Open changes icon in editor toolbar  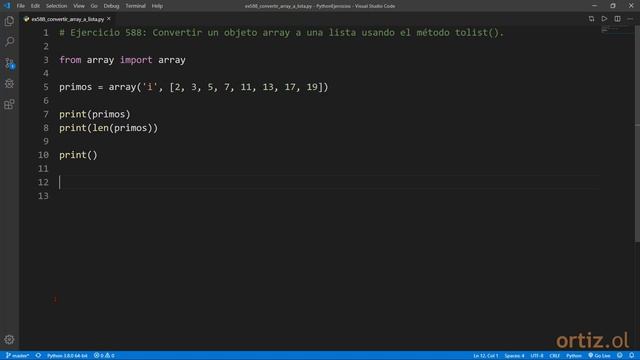(x=591, y=19)
